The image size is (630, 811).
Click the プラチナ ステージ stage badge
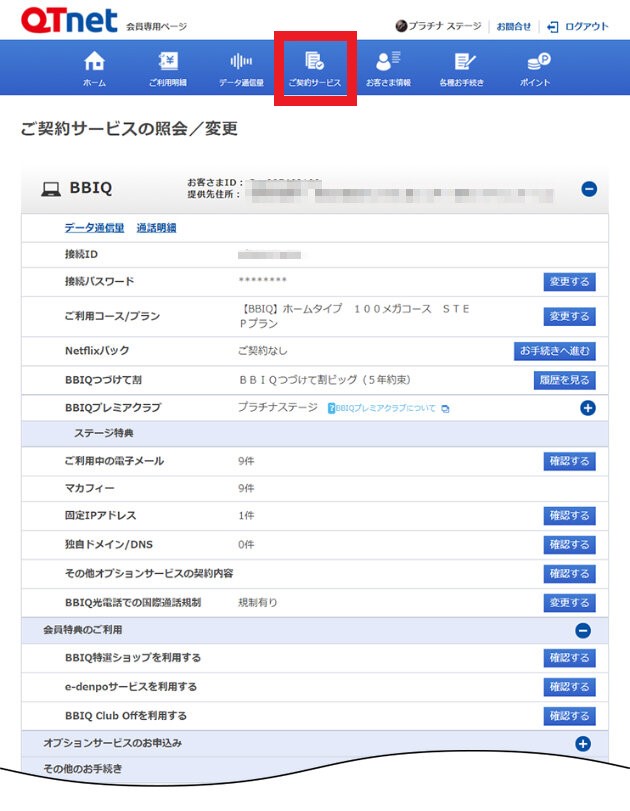(438, 26)
